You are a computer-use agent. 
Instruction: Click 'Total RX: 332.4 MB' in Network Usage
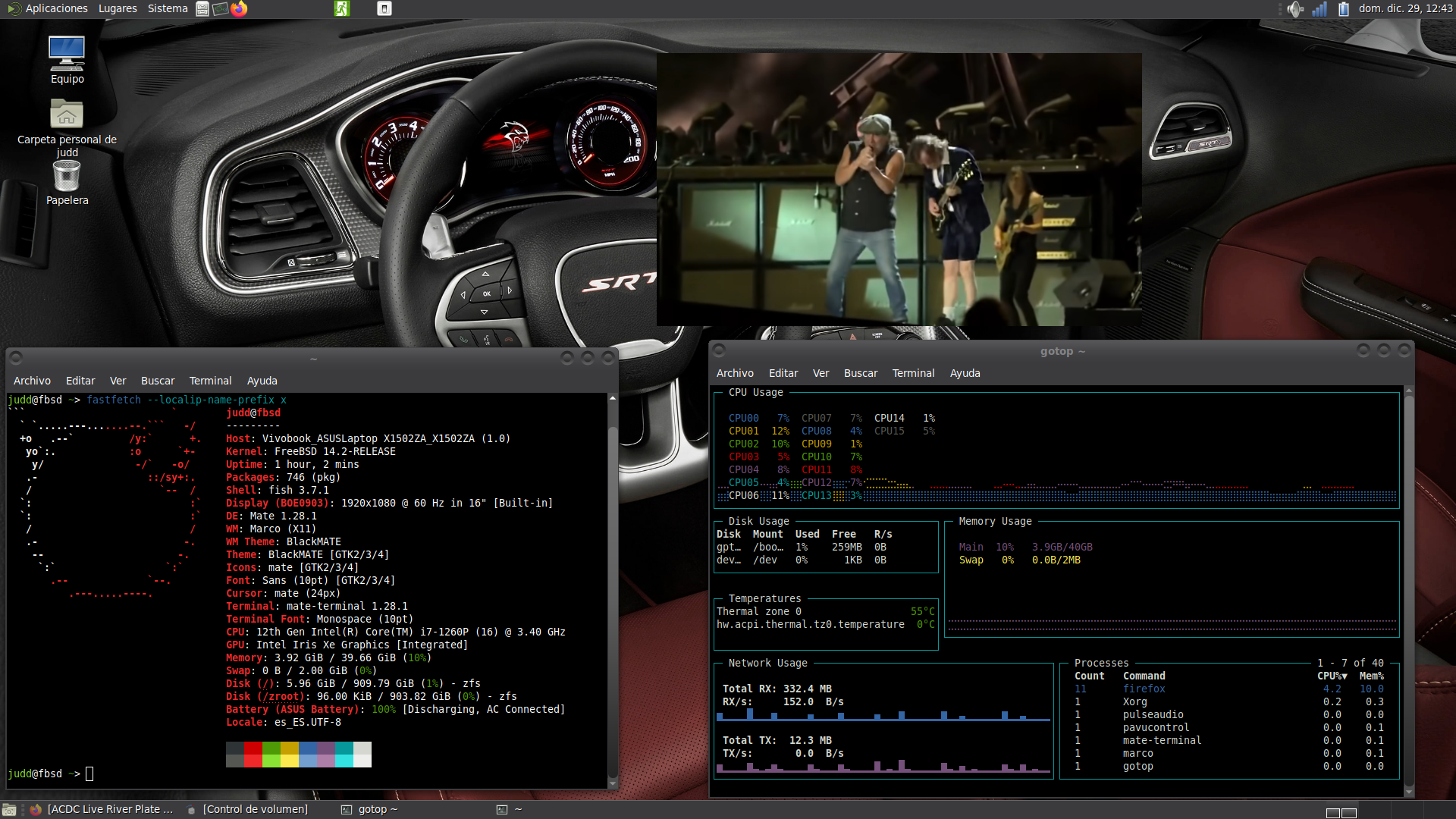[777, 689]
